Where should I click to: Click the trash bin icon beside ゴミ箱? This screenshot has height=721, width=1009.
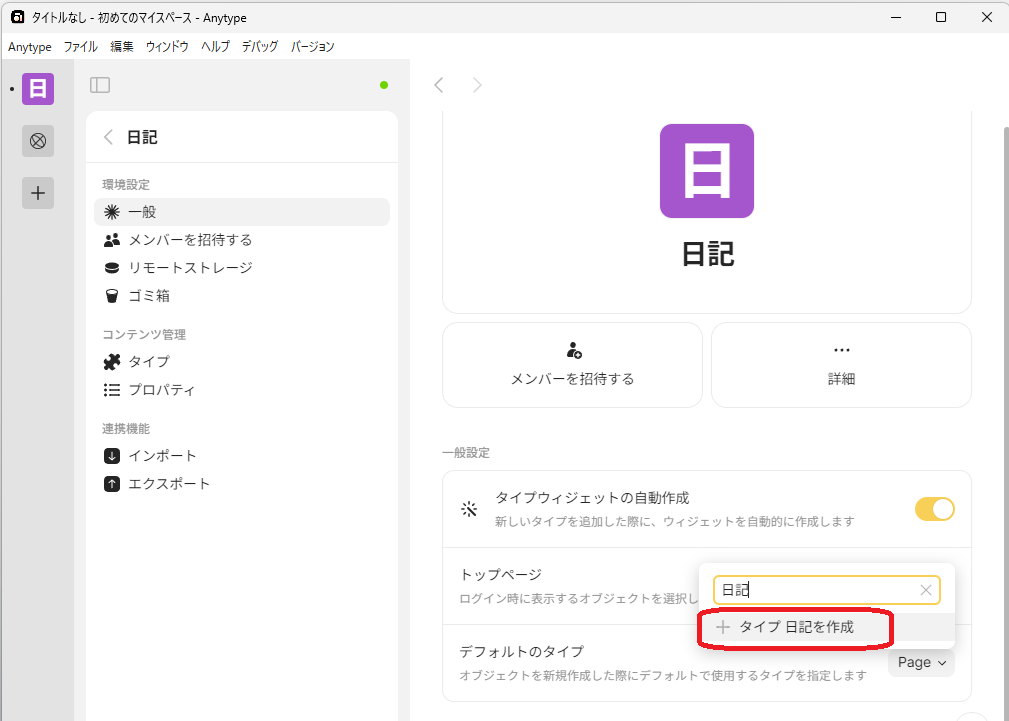point(112,295)
